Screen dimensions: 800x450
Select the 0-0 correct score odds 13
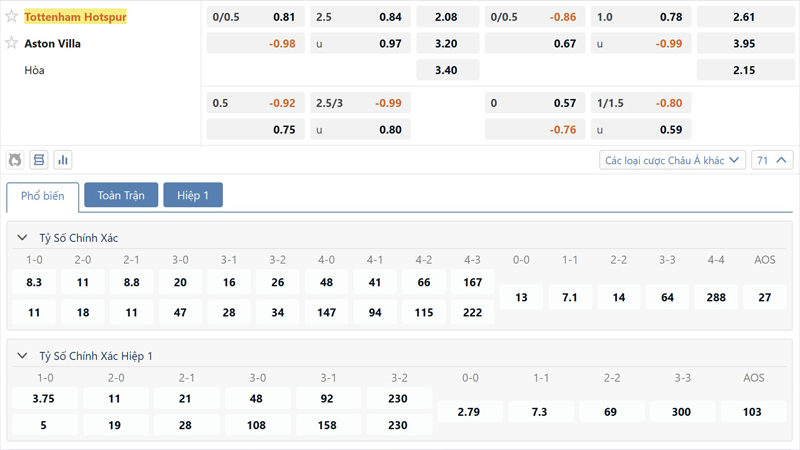(x=521, y=297)
